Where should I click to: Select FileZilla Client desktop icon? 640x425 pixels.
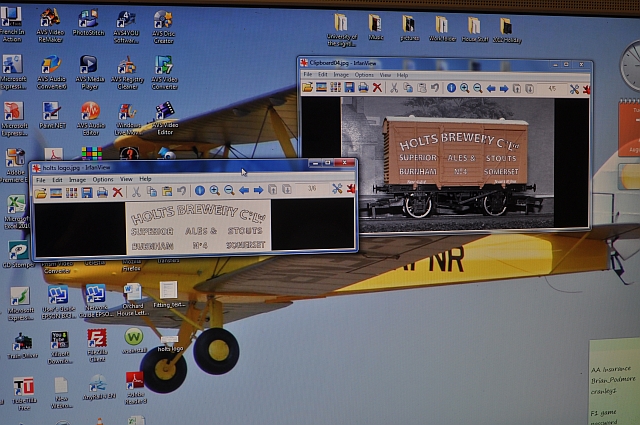(x=97, y=345)
